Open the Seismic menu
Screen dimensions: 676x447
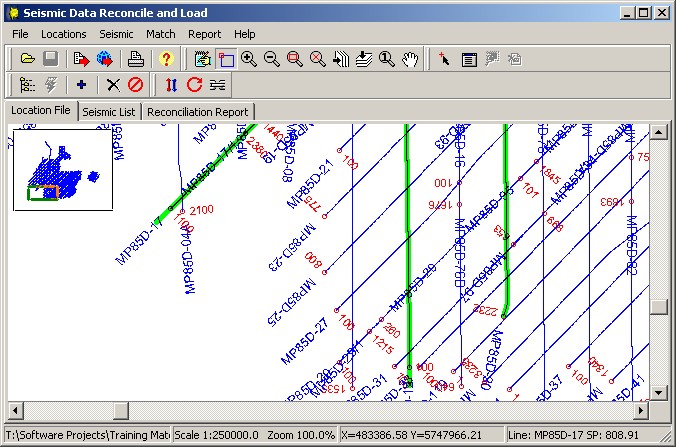coord(116,34)
